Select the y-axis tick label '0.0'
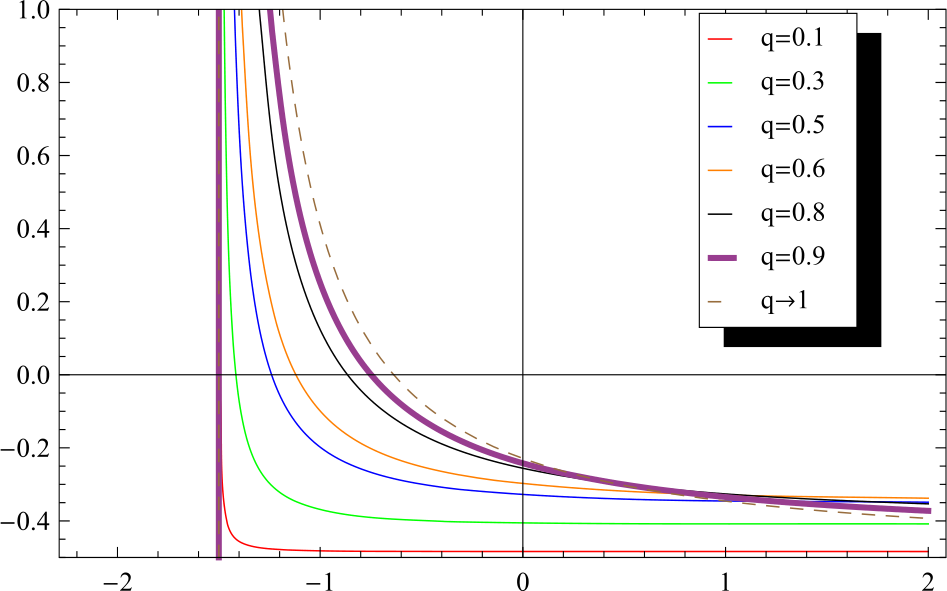The width and height of the screenshot is (947, 591). click(x=33, y=375)
